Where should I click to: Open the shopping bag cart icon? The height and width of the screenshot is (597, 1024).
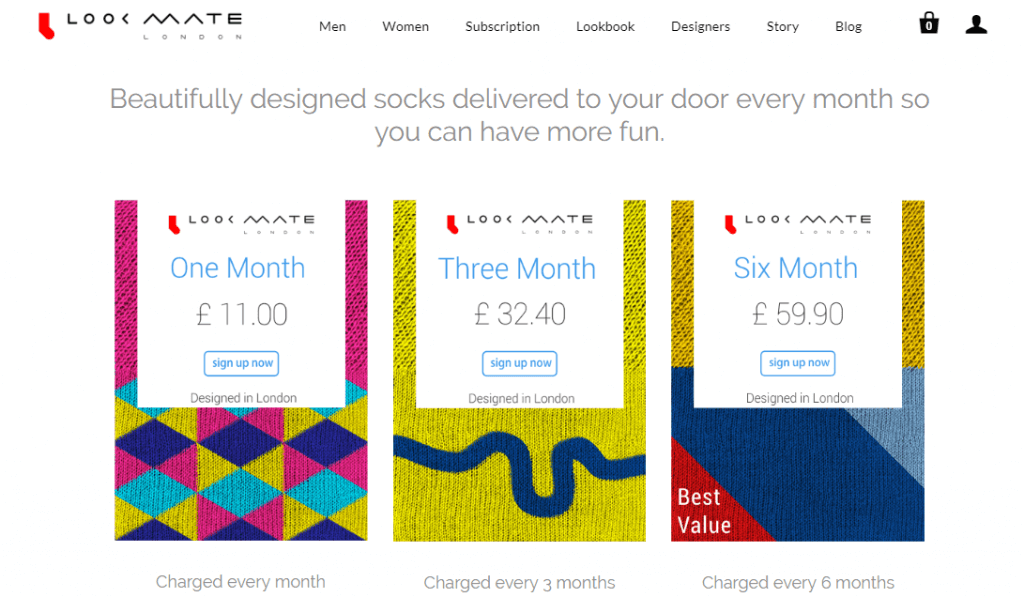coord(929,23)
